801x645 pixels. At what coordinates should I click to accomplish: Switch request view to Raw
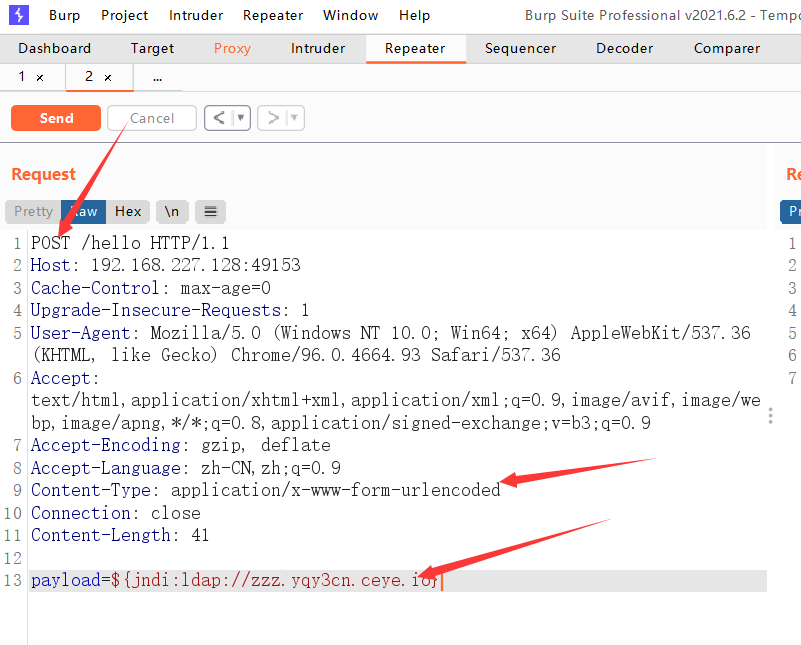(84, 211)
